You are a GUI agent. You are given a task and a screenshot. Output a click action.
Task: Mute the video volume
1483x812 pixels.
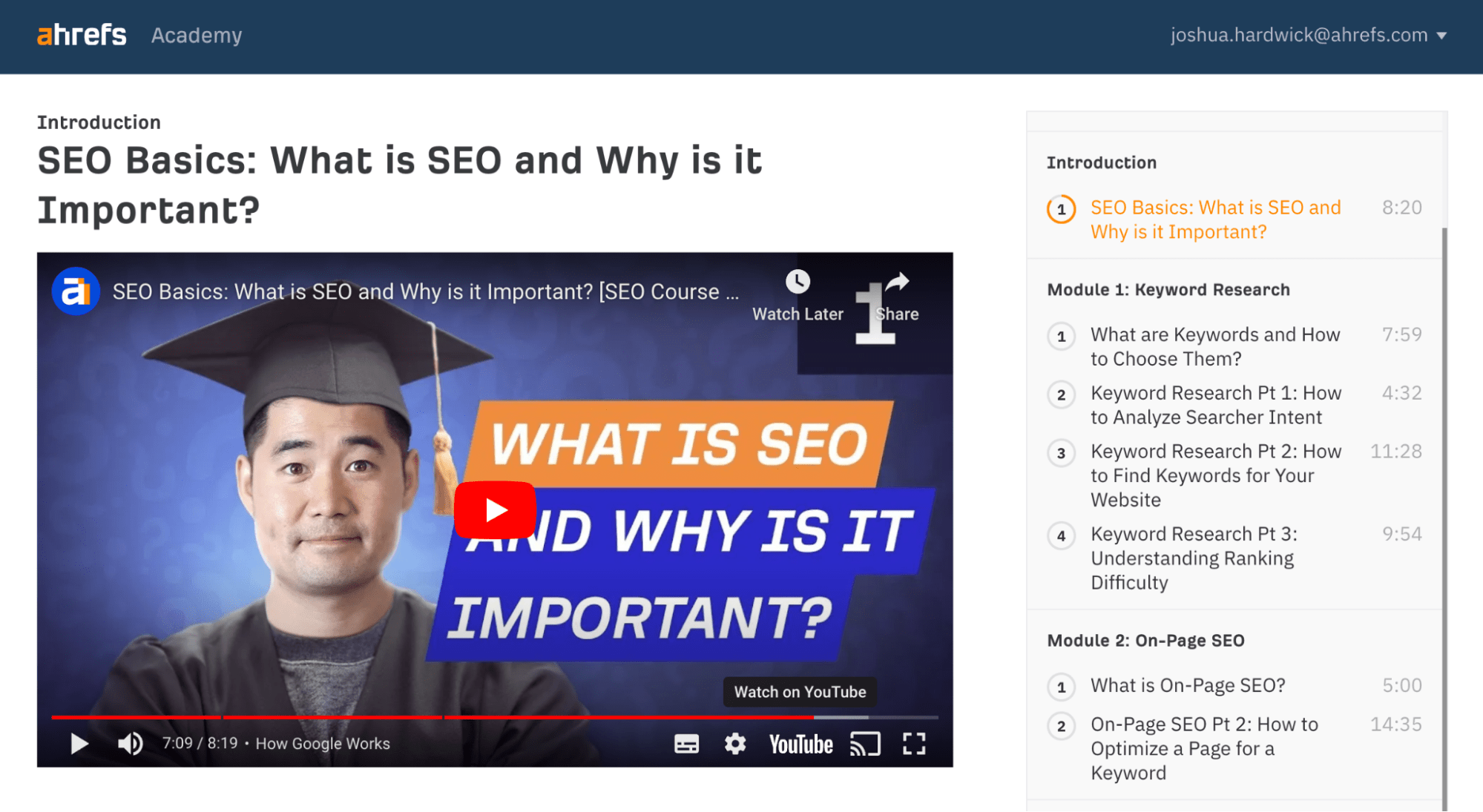131,744
